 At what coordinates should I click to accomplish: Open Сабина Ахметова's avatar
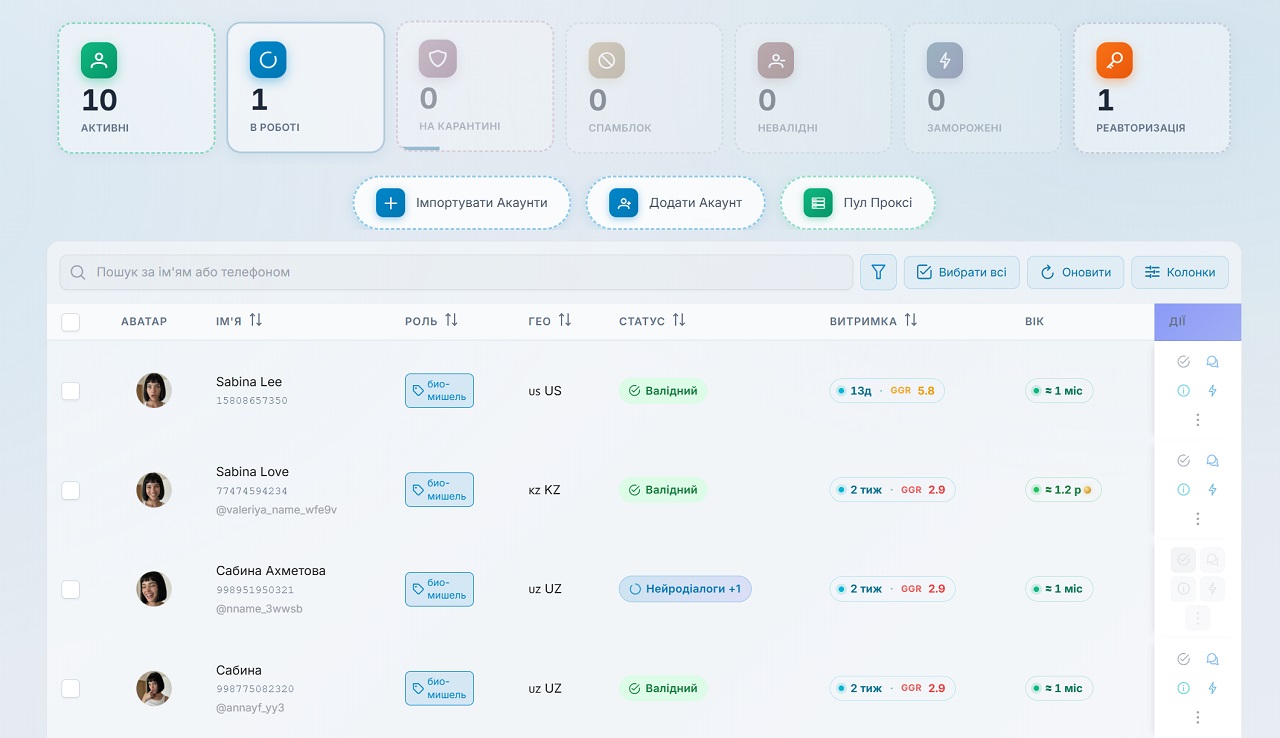pos(154,588)
